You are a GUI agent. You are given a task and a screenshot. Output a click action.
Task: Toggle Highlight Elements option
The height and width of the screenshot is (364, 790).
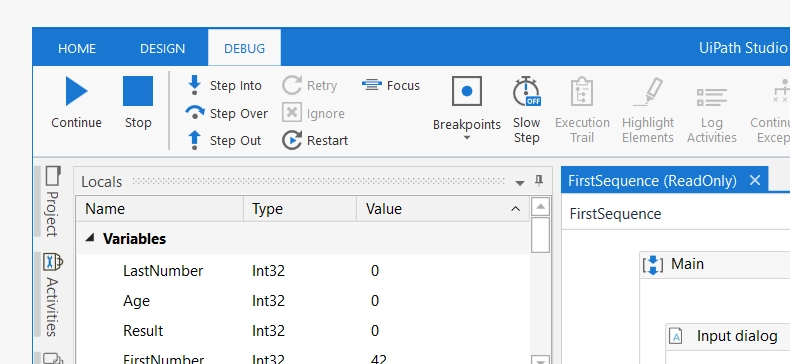click(647, 110)
